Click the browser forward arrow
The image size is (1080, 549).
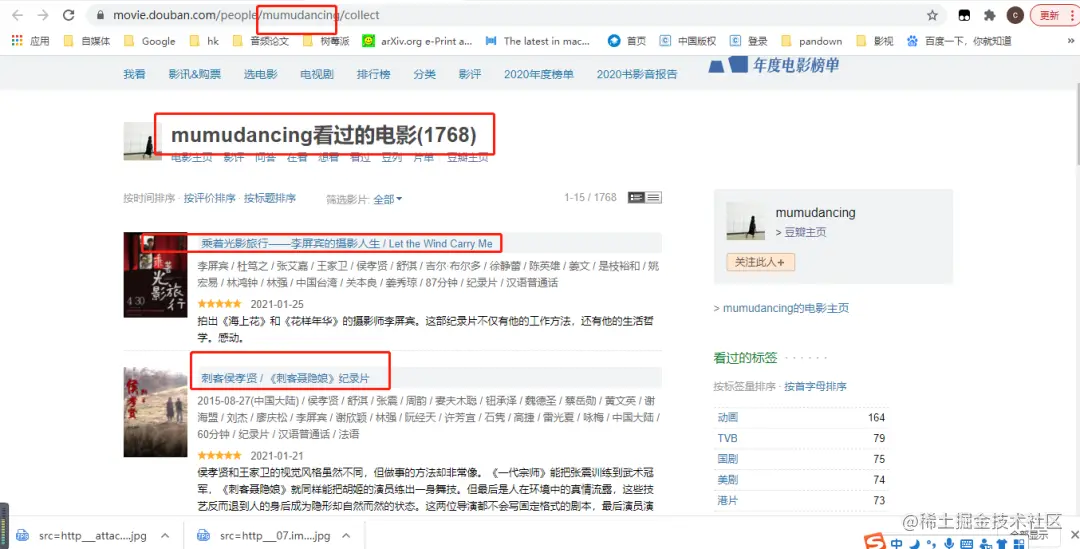pos(43,15)
